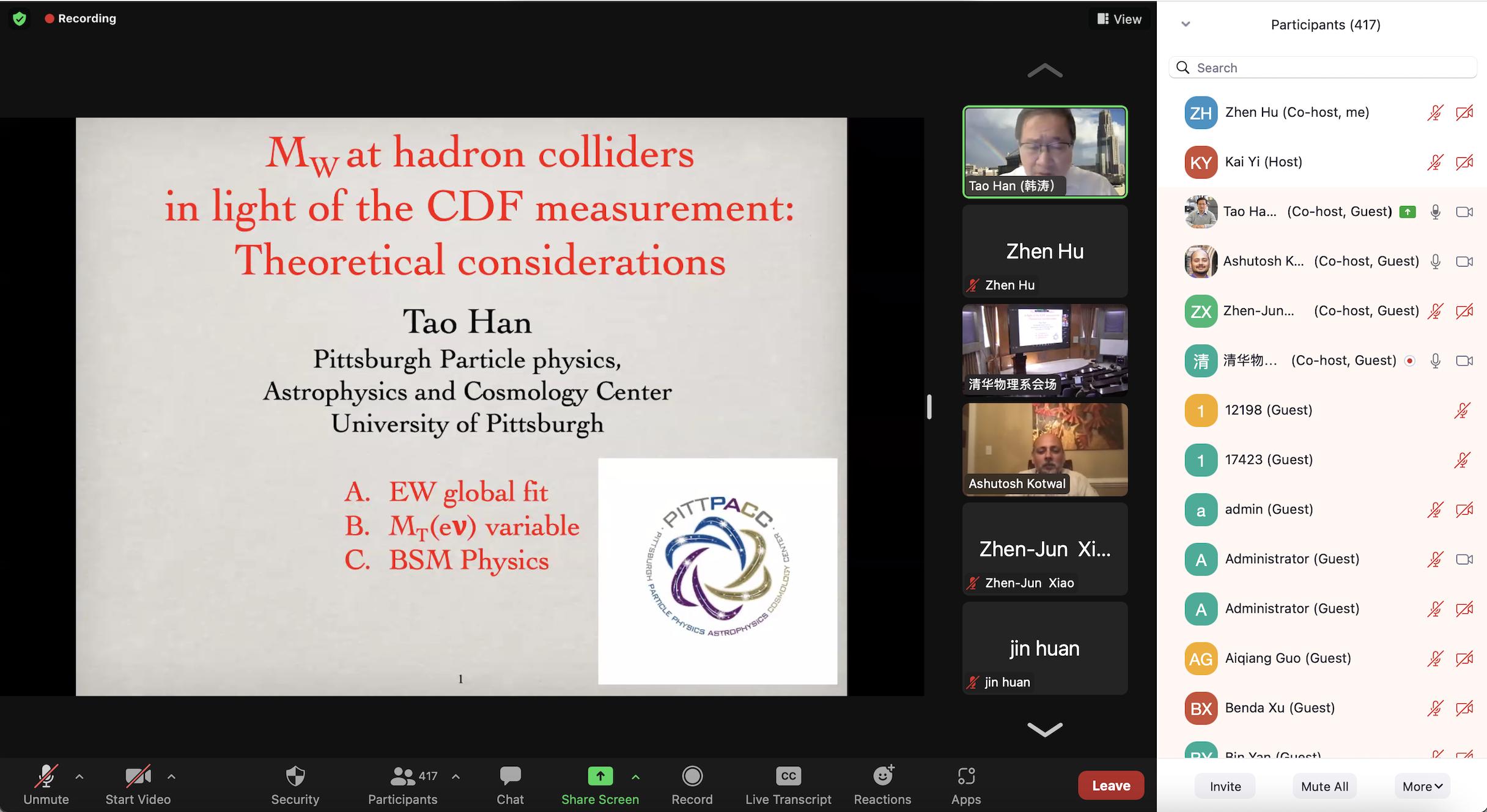1487x812 pixels.
Task: Open the Reactions smiley icon
Action: coord(882,777)
